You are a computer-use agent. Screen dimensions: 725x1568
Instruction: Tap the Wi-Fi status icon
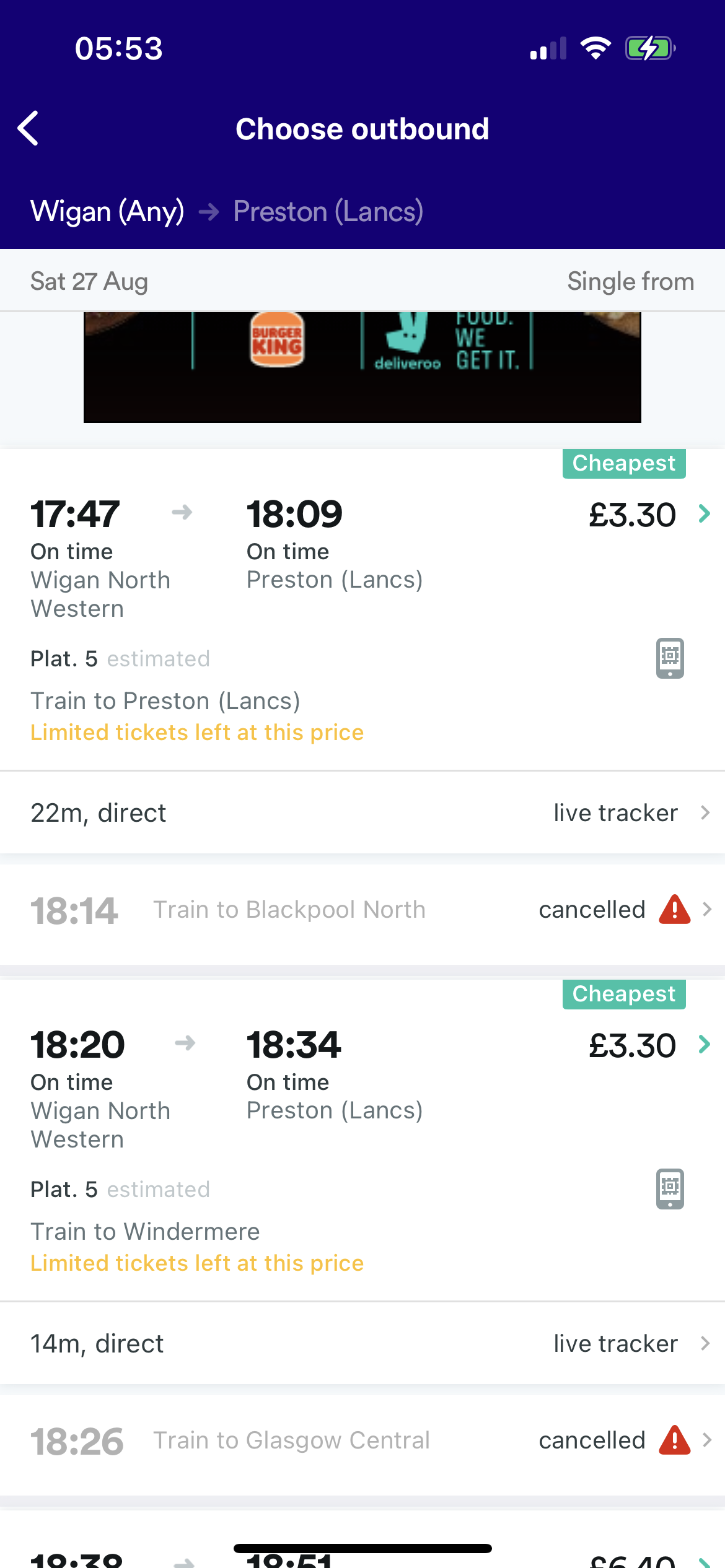coord(595,48)
